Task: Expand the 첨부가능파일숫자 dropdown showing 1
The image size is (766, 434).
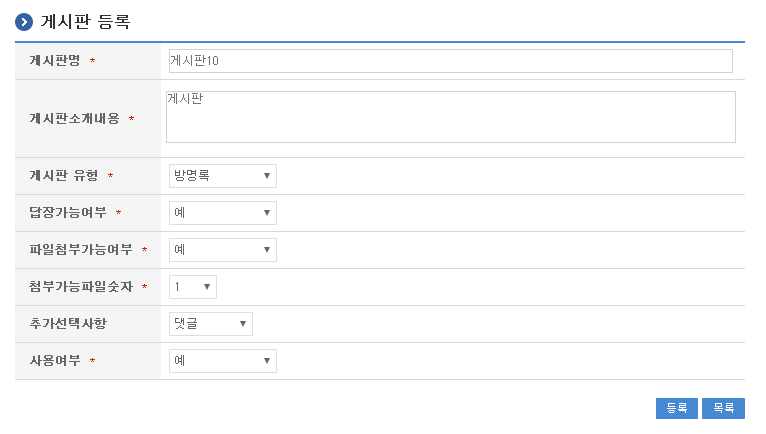Action: tap(193, 287)
